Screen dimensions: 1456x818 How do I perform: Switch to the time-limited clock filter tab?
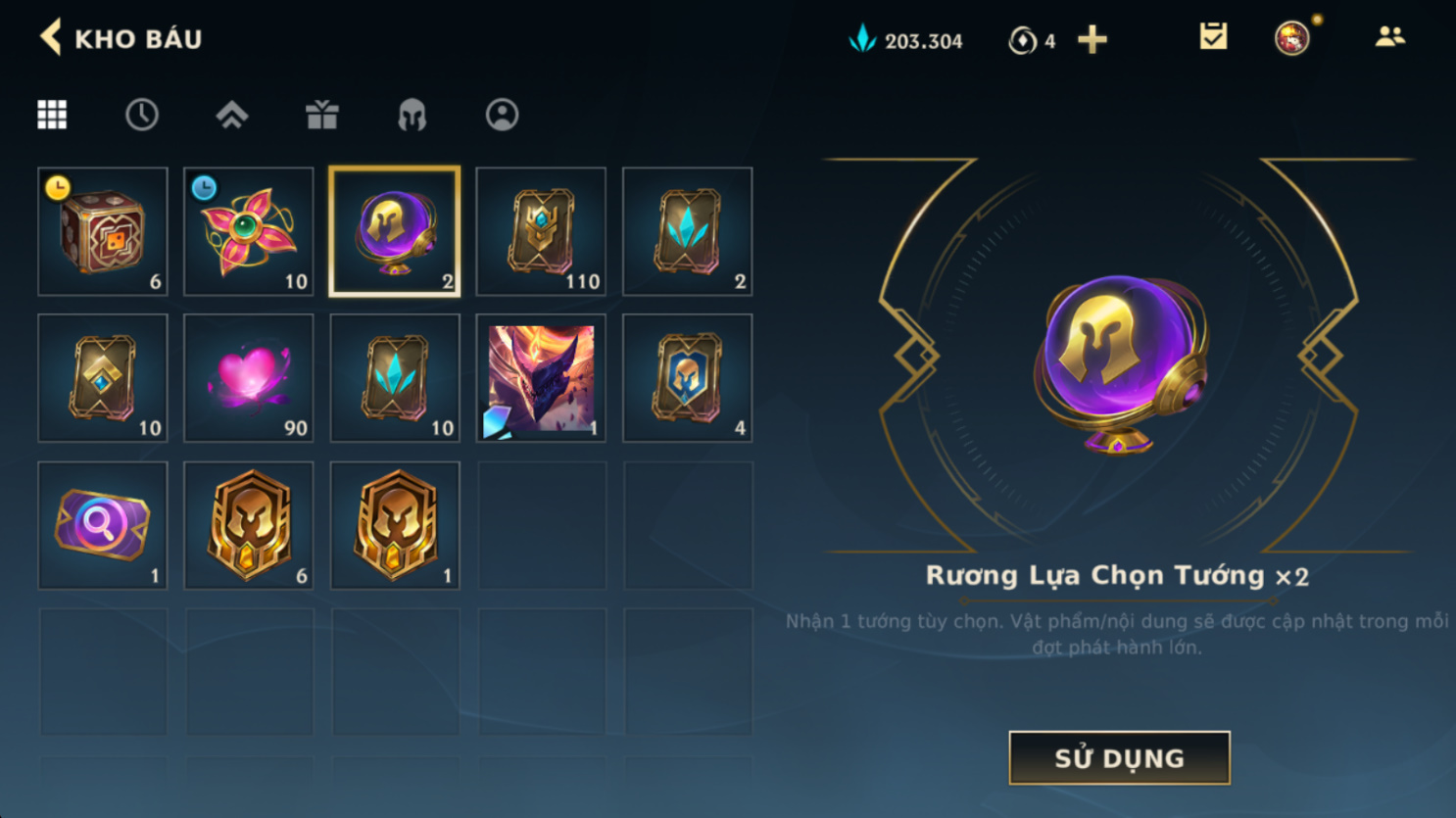tap(142, 115)
